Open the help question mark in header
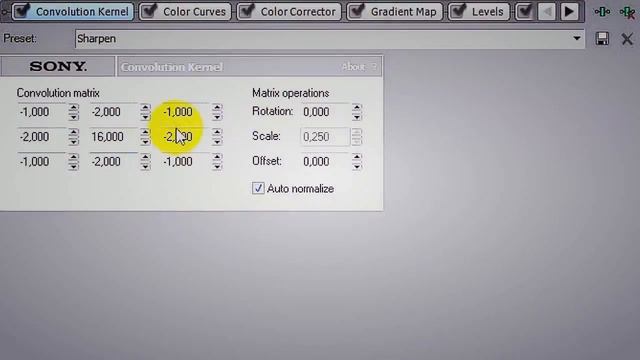 374,67
